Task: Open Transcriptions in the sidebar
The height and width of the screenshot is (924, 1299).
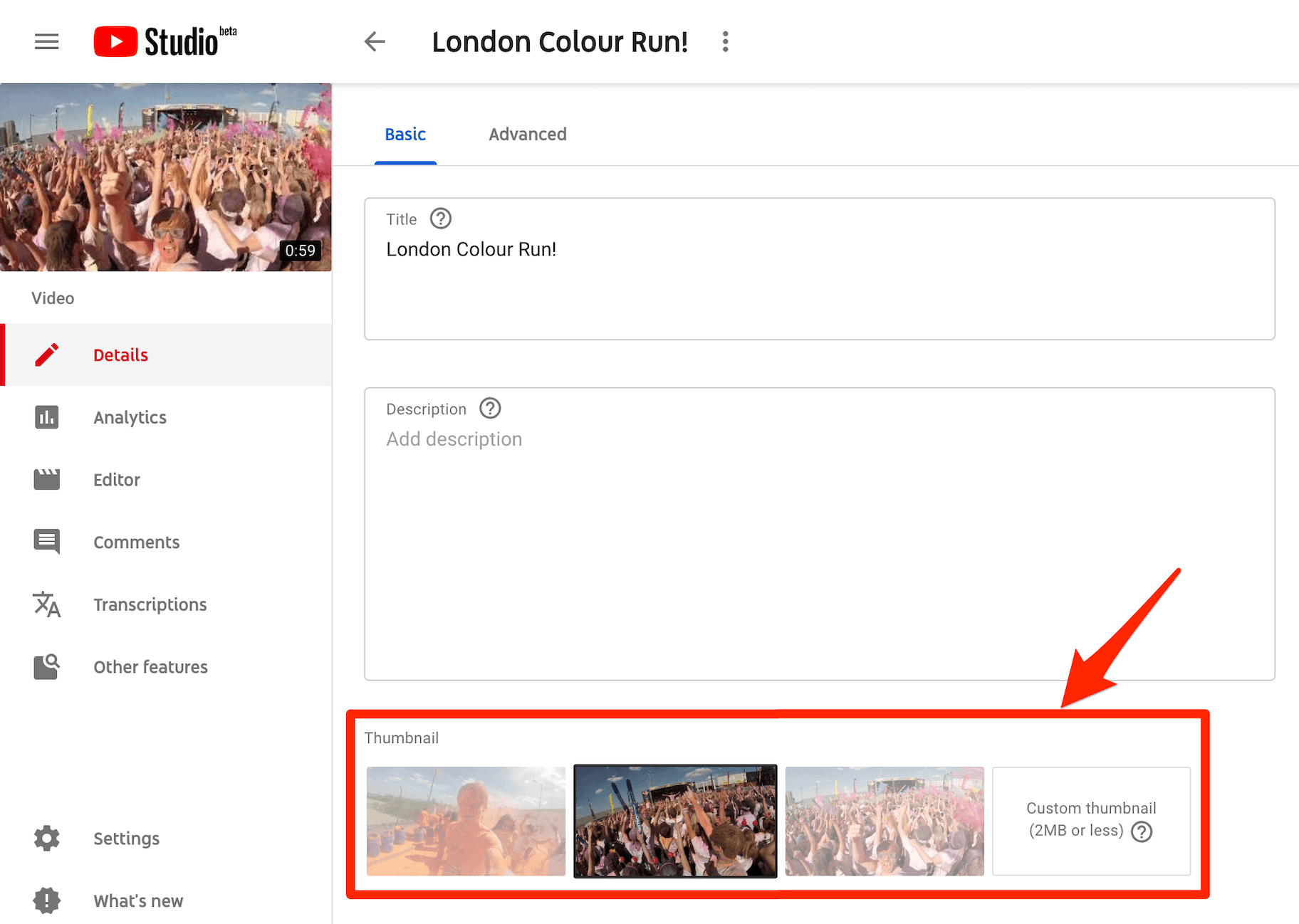Action: coord(150,604)
